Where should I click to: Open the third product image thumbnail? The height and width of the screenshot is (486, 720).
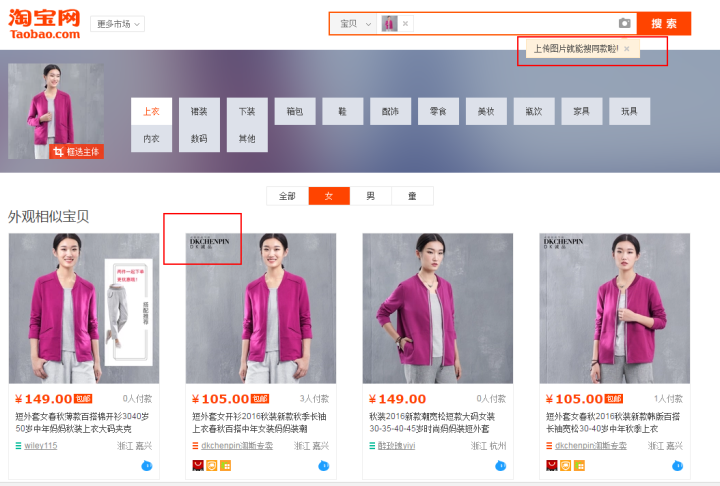click(x=437, y=308)
